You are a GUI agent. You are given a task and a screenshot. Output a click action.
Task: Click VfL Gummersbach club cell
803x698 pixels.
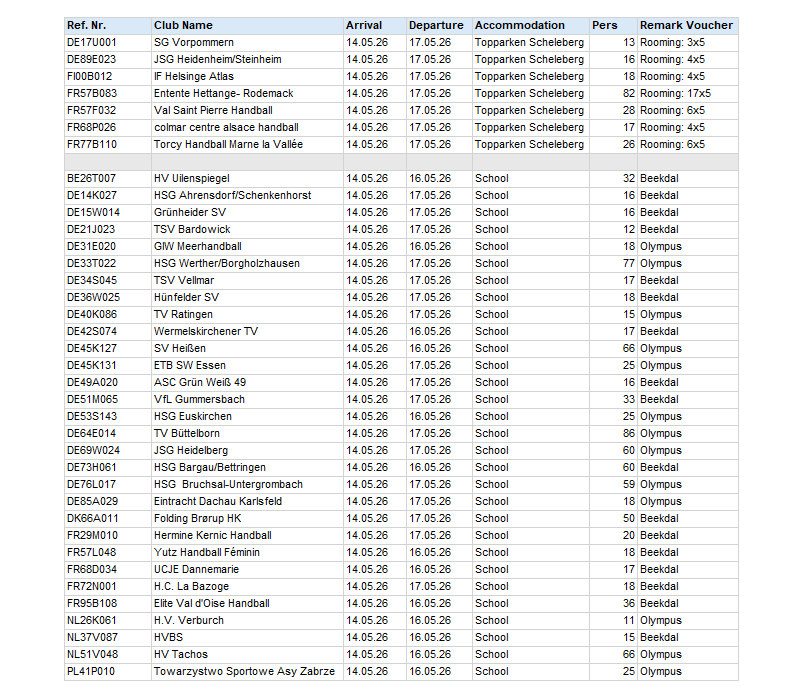(247, 399)
